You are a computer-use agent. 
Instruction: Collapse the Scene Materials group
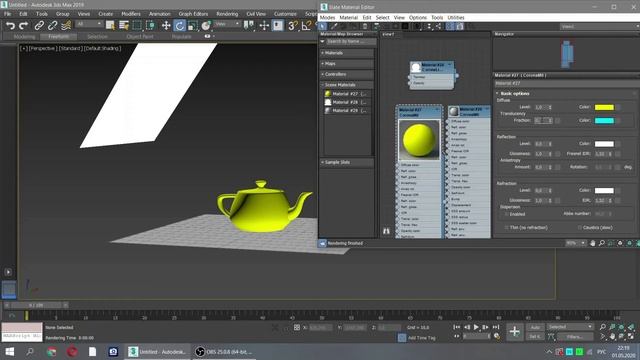click(x=347, y=85)
